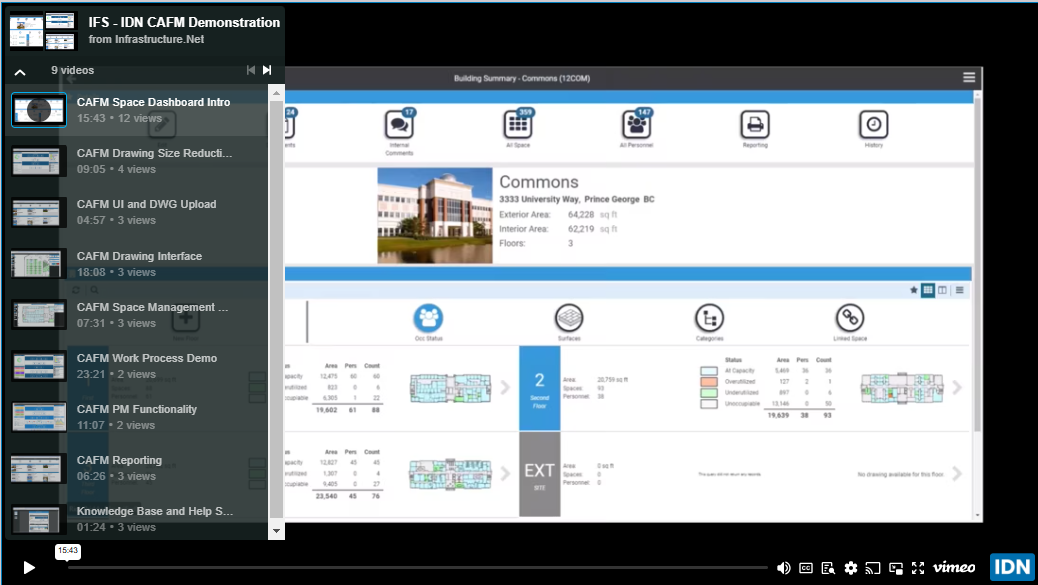Screen dimensions: 1038x585
Task: Toggle picture-in-picture mode
Action: tap(896, 568)
